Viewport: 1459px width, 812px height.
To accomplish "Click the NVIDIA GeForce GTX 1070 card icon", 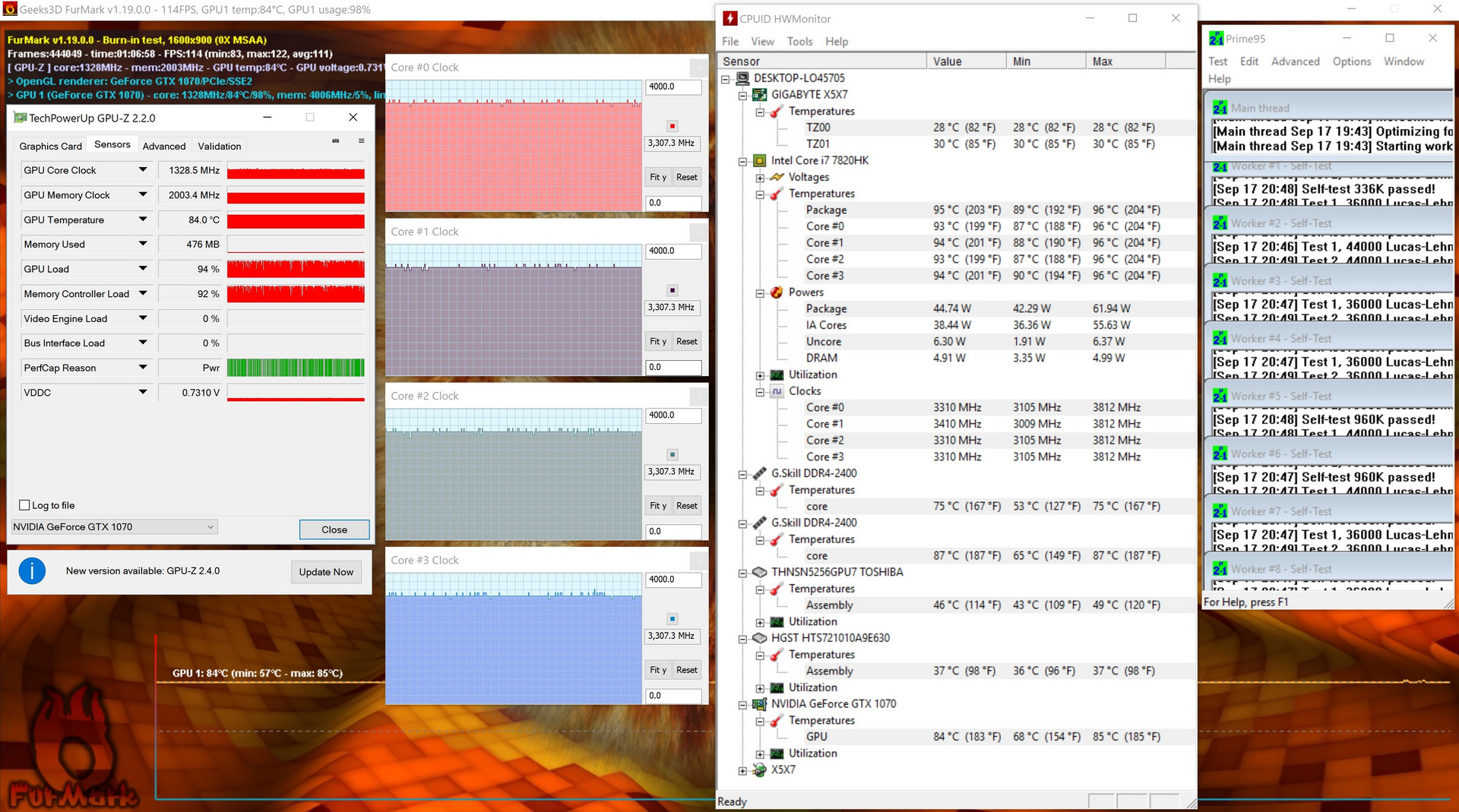I will click(759, 704).
